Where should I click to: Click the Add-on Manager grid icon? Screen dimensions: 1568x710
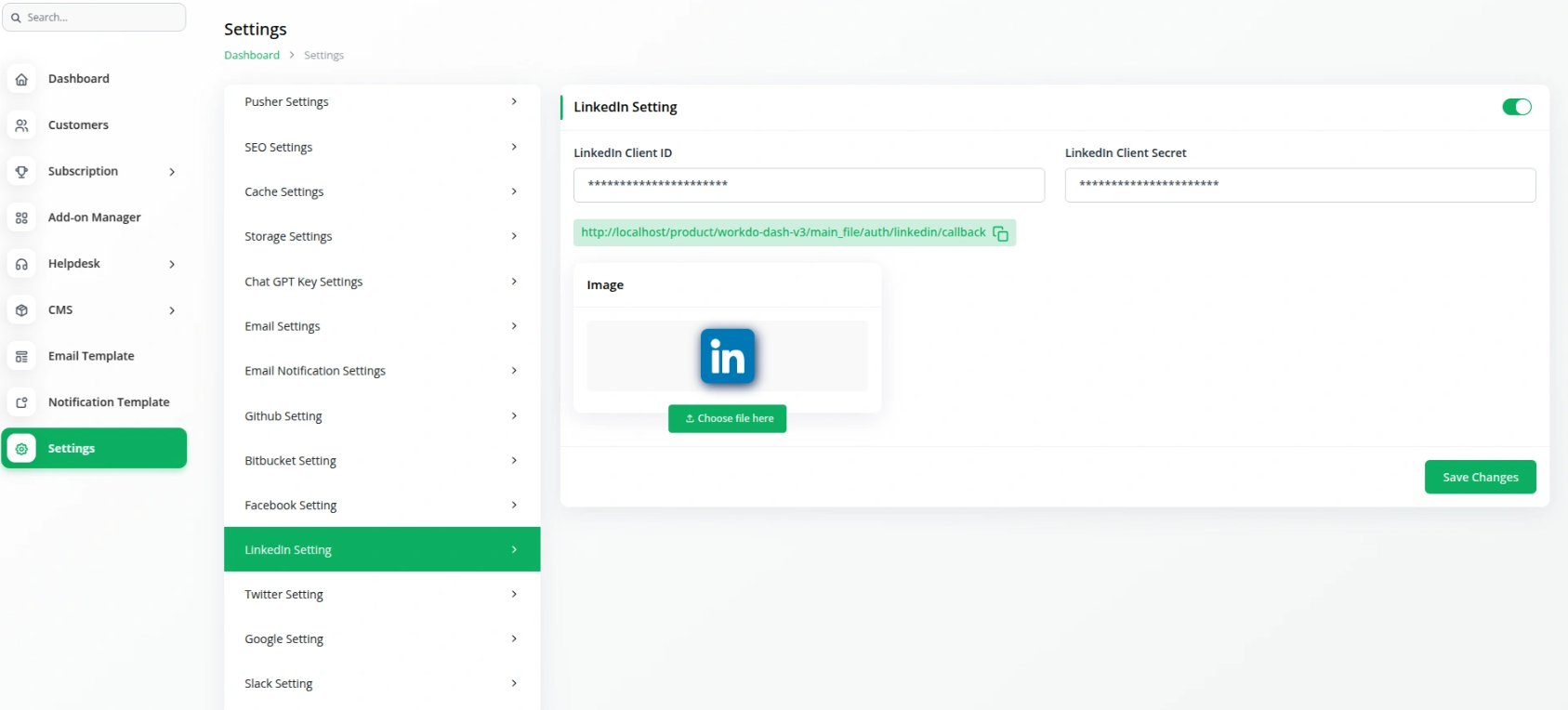21,217
